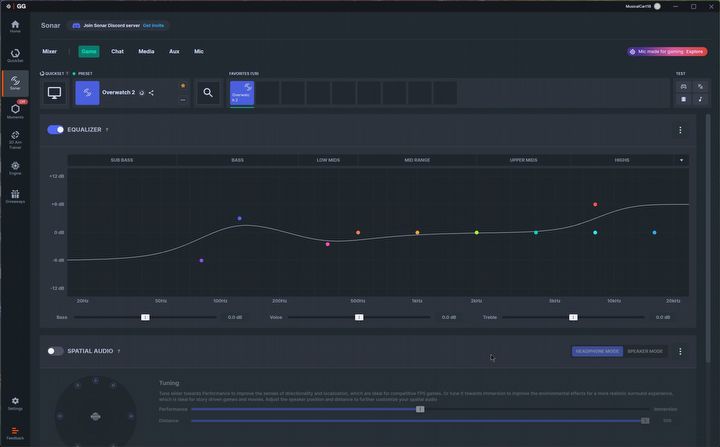Enable the Spatial Audio toggle
Viewport: 720px width, 447px height.
point(55,351)
